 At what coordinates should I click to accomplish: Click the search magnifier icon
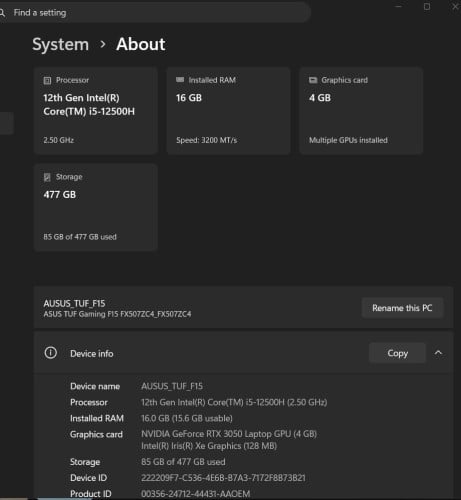tap(2, 13)
